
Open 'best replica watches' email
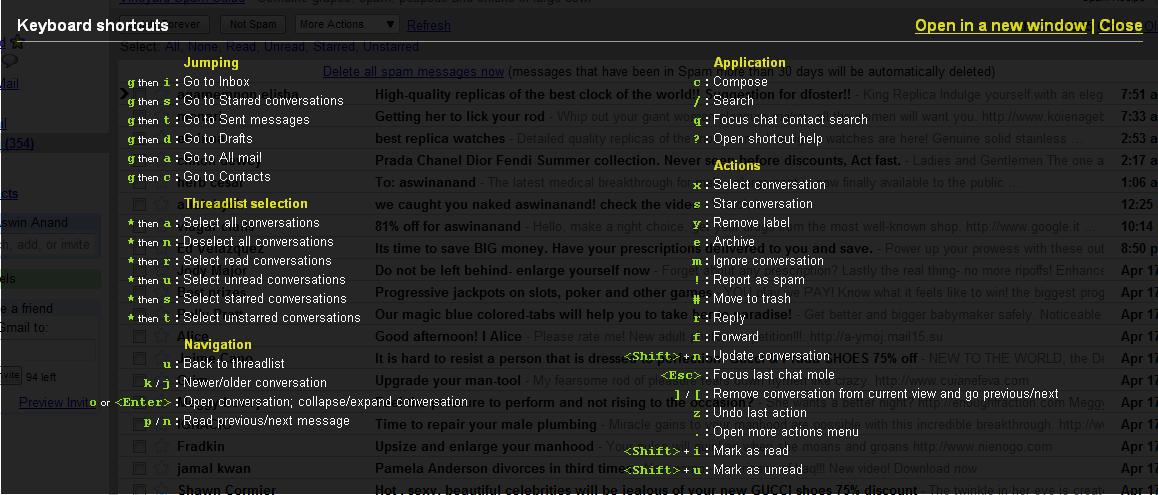point(440,138)
